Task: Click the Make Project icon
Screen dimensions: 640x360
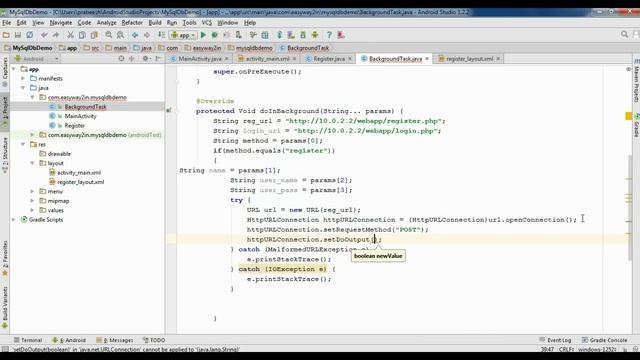Action: point(162,35)
